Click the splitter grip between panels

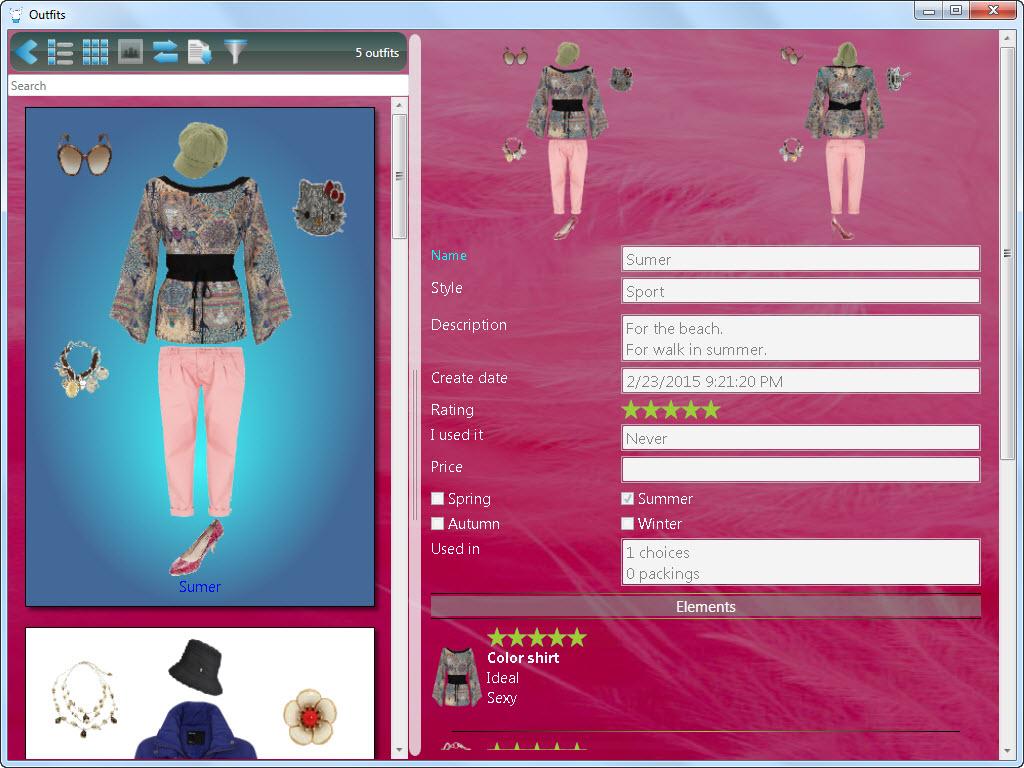pos(414,445)
